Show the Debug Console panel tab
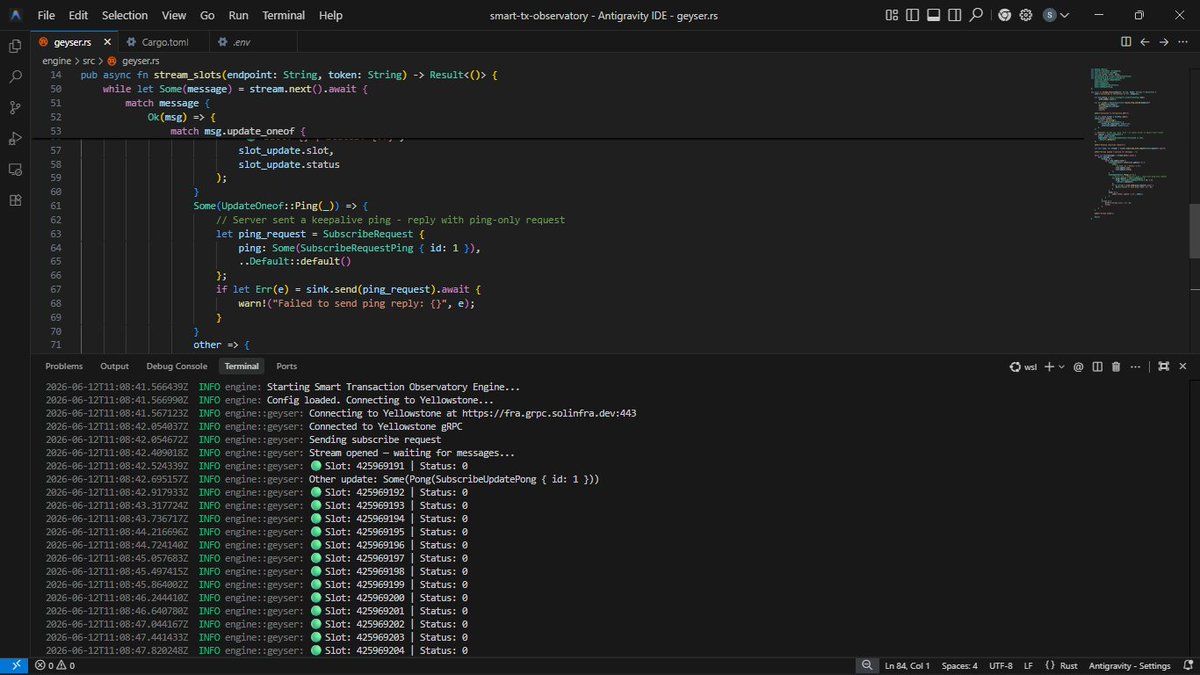Screen dimensions: 1200x675 pos(177,367)
